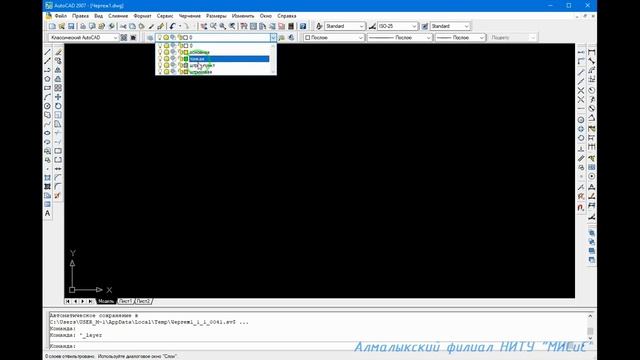Open the QuickCalc calculator icon
Viewport: 640px width, 360px height.
click(291, 26)
